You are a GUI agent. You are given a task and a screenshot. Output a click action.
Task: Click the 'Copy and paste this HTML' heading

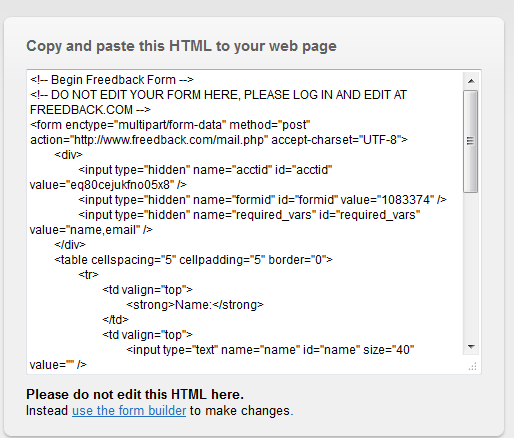click(x=181, y=46)
